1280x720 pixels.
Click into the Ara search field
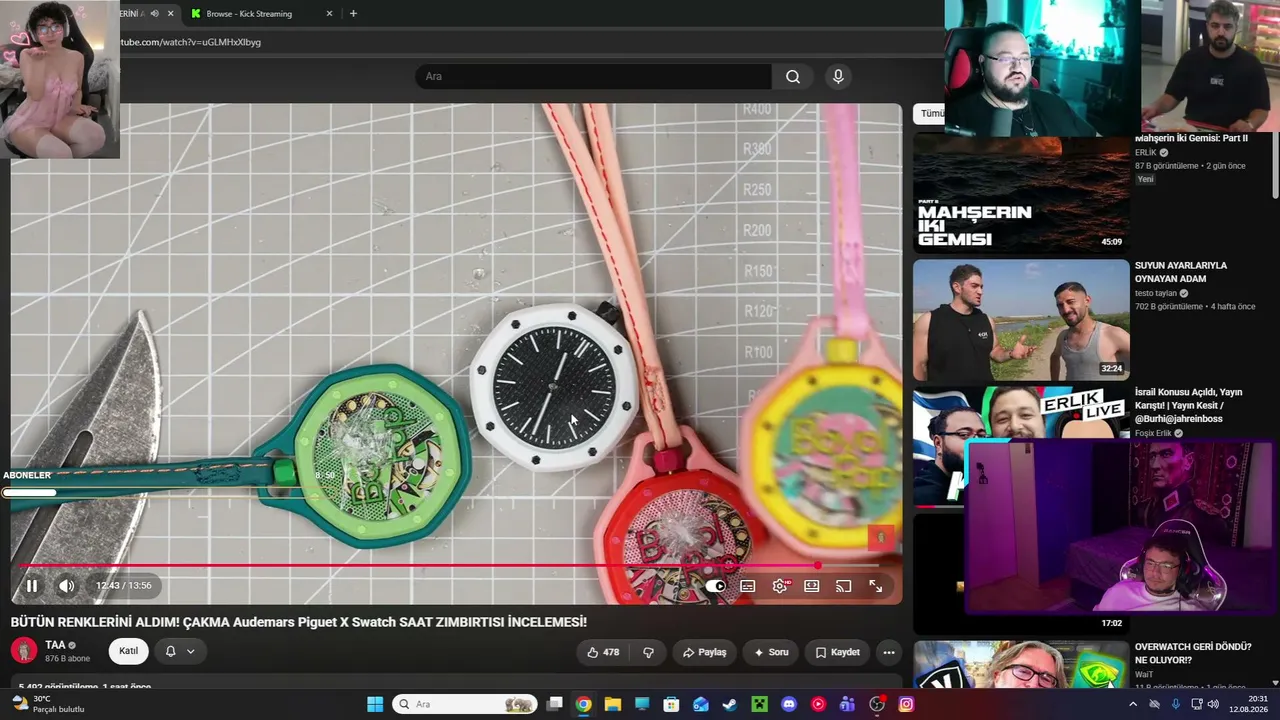pyautogui.click(x=593, y=76)
